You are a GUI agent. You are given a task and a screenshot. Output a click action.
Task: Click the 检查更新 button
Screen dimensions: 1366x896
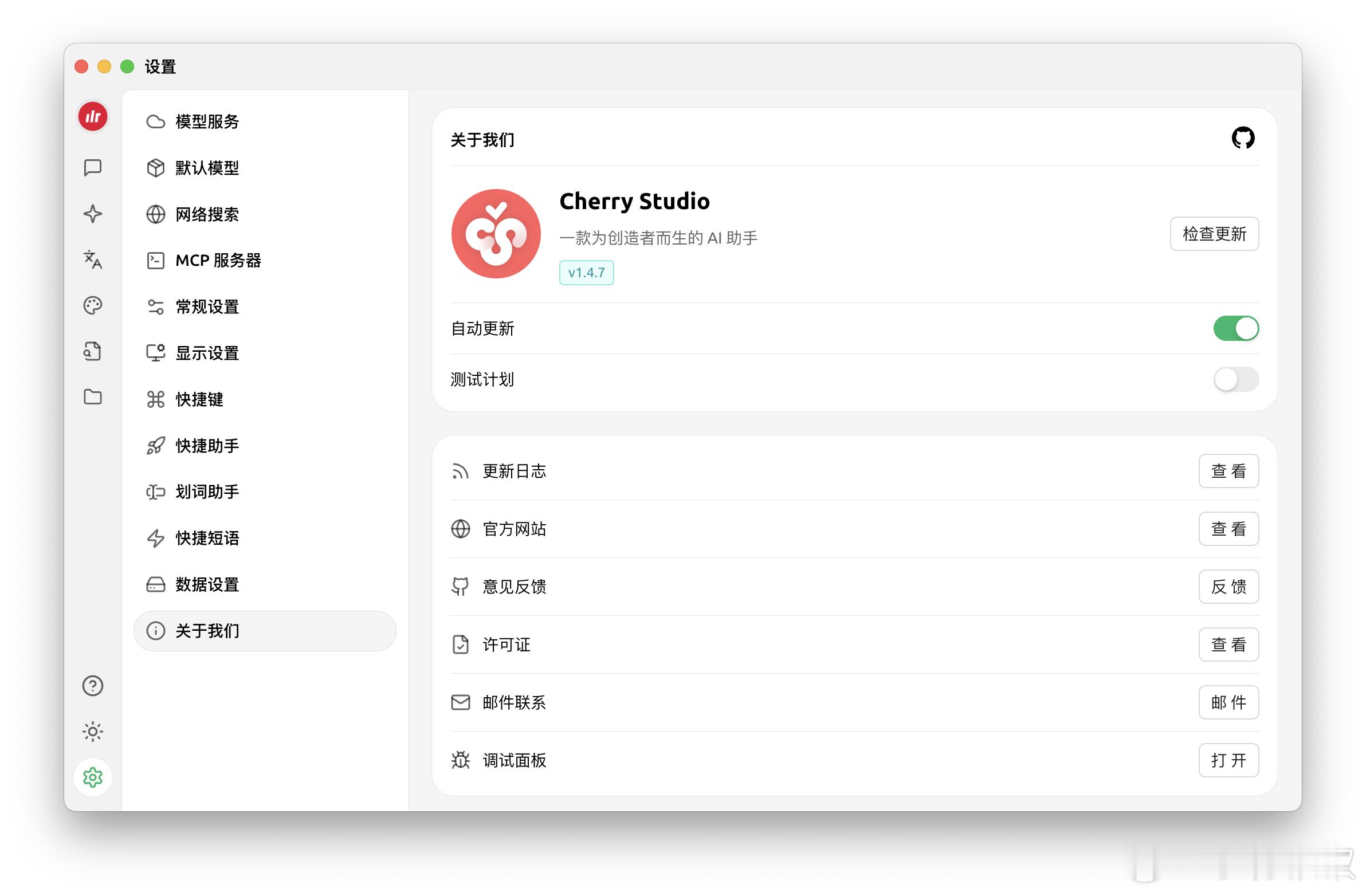point(1214,234)
